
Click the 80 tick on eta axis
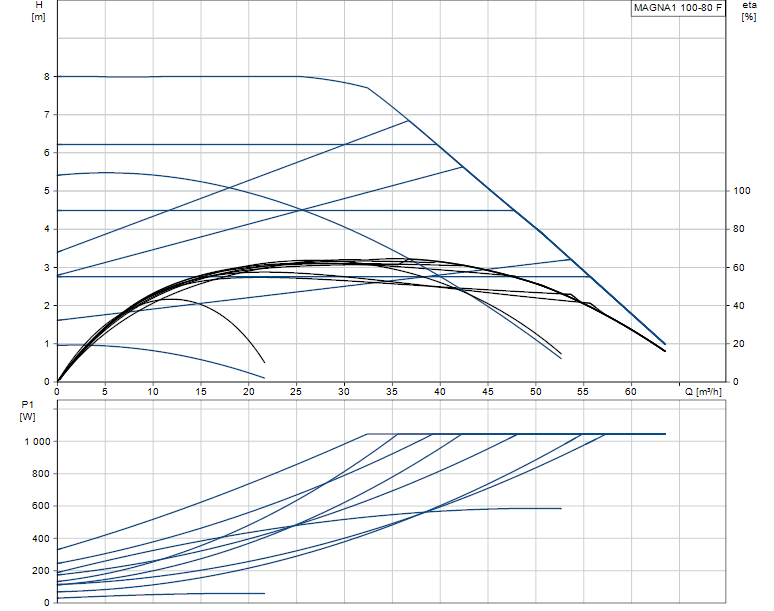pyautogui.click(x=738, y=229)
